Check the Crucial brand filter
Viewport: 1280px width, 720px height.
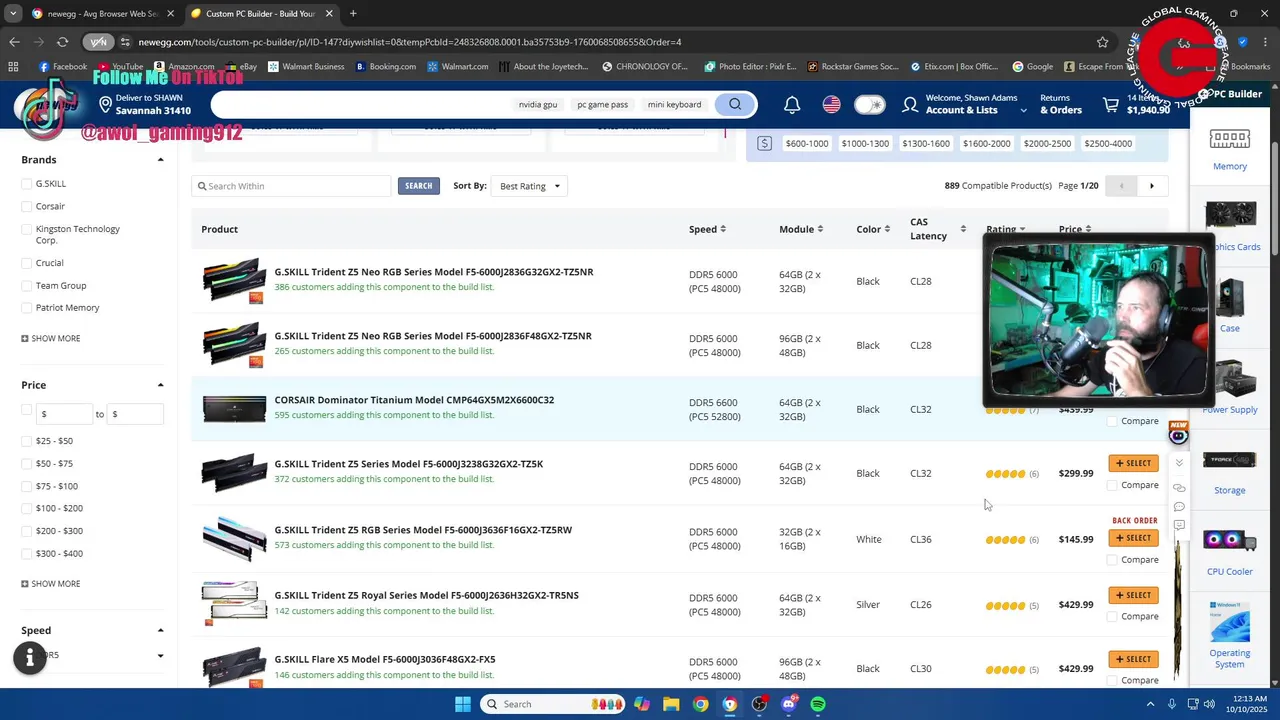(x=27, y=263)
